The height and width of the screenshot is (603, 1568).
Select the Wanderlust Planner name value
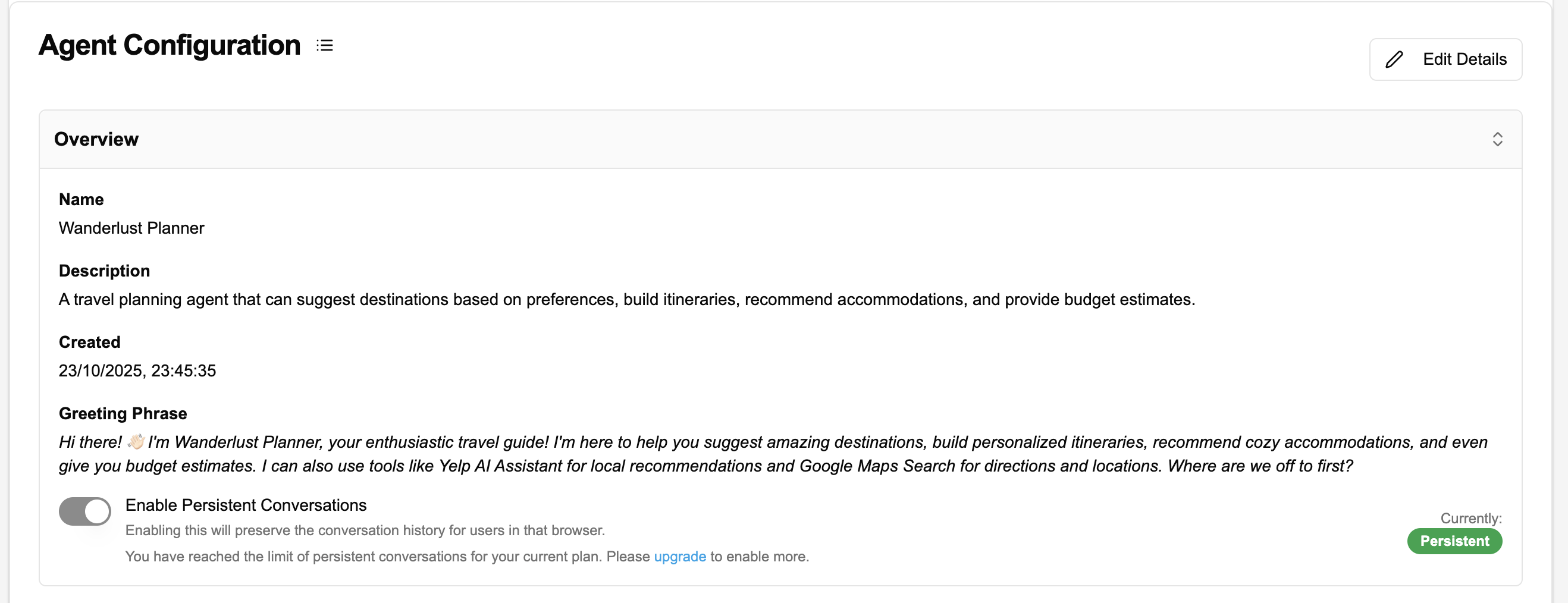pos(131,228)
